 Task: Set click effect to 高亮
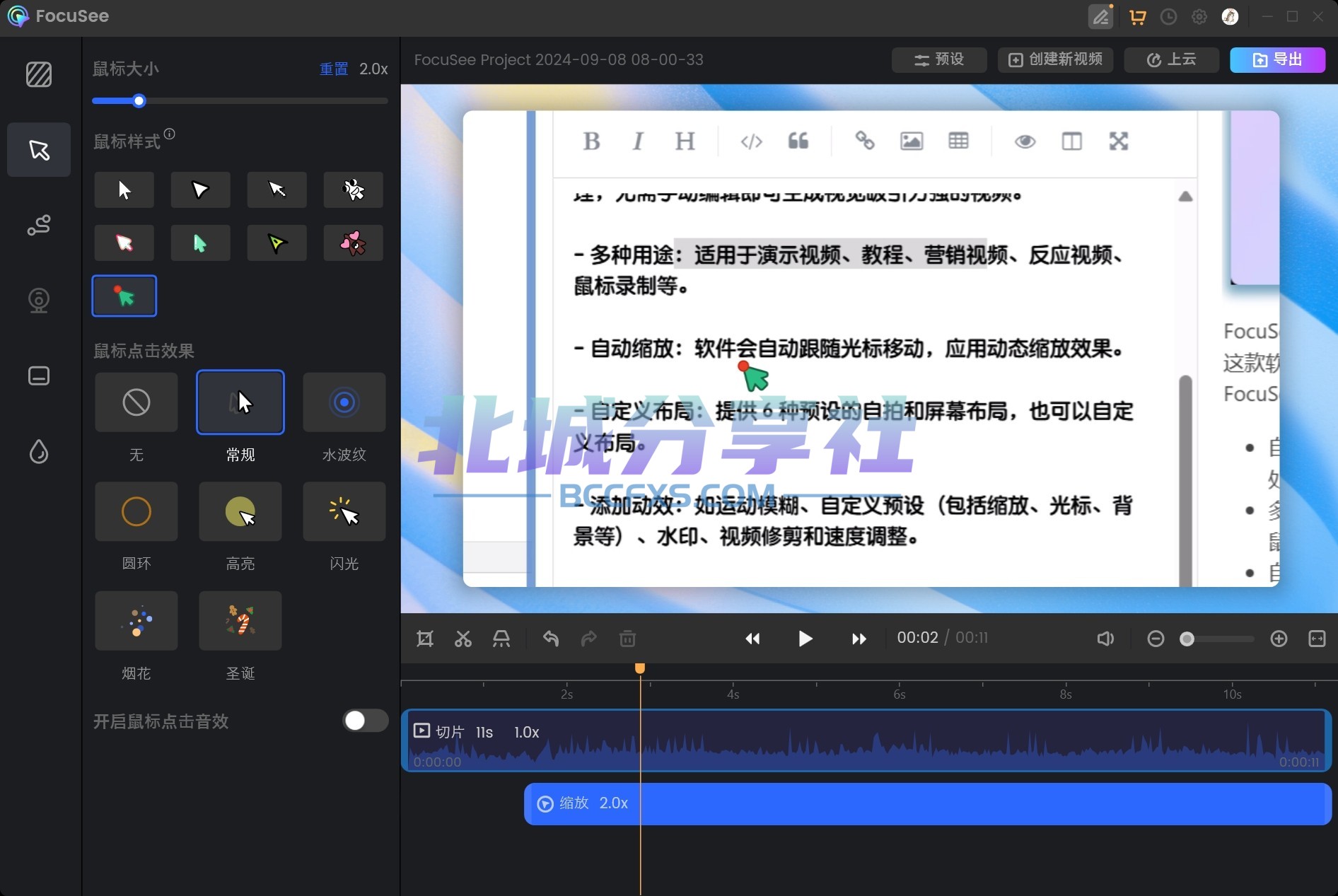[x=240, y=511]
